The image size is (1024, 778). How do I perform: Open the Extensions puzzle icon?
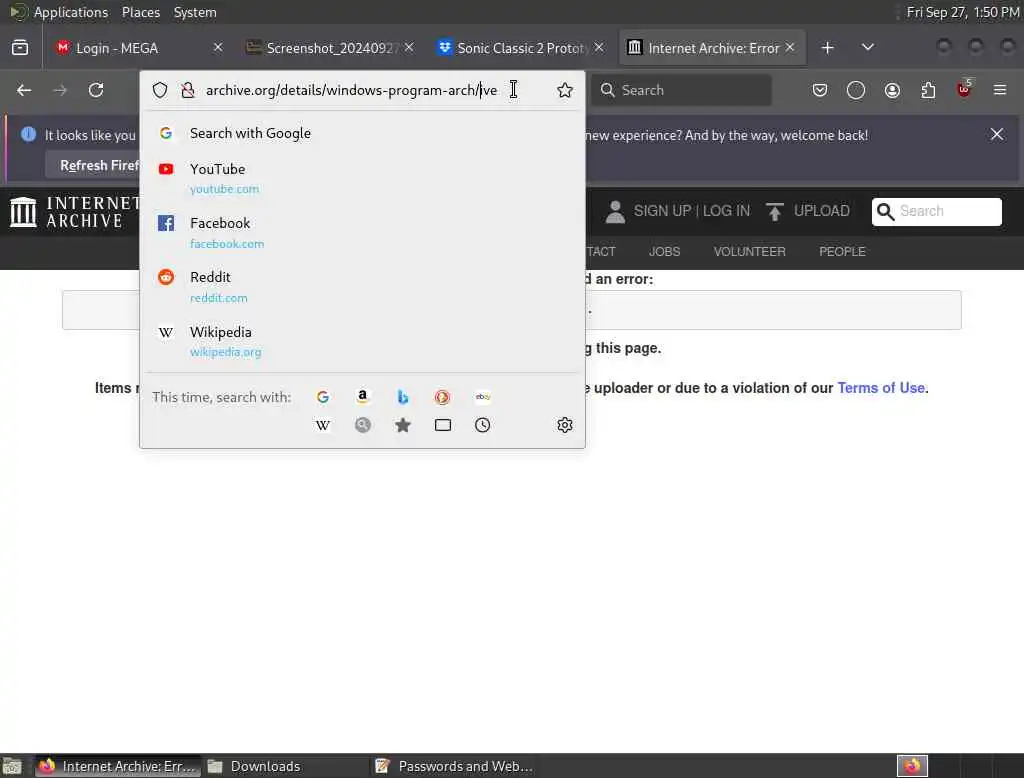pos(928,90)
